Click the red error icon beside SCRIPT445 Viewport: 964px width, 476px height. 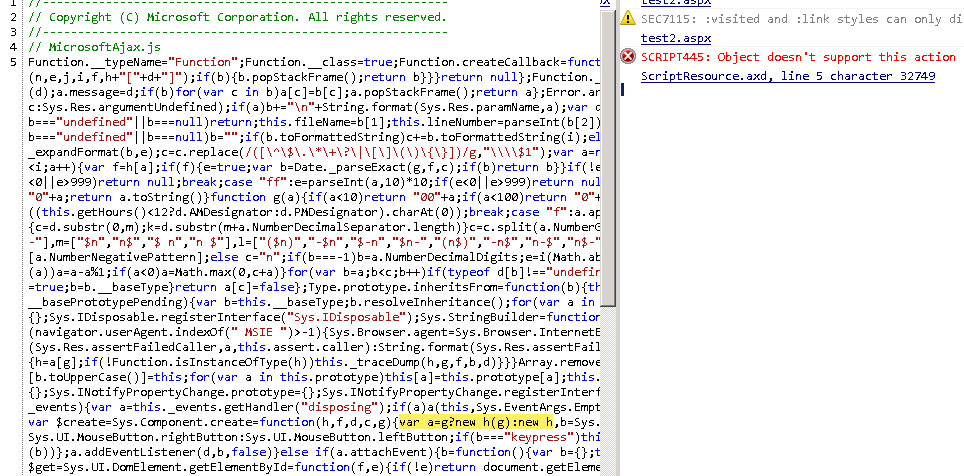point(628,57)
